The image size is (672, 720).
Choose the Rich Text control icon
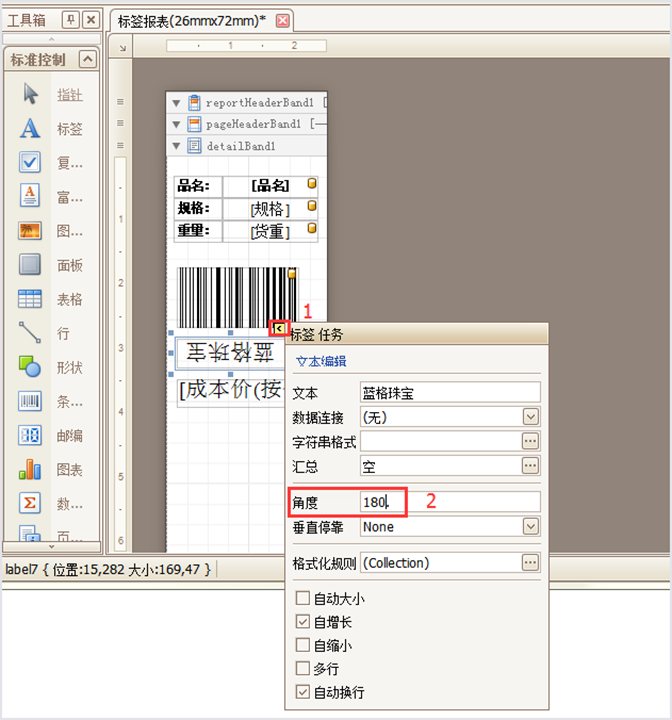30,197
